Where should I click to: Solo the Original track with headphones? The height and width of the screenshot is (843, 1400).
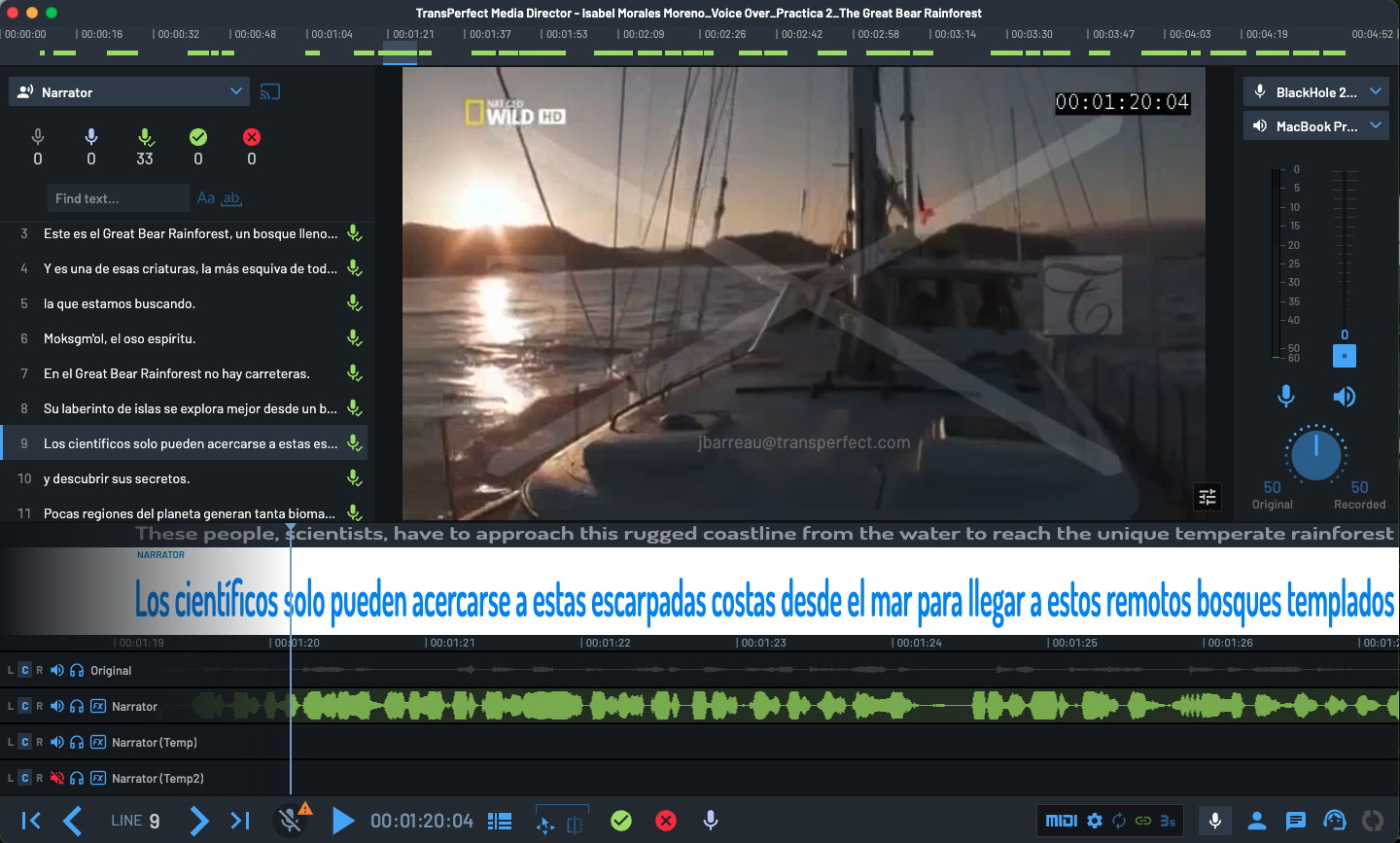(77, 670)
